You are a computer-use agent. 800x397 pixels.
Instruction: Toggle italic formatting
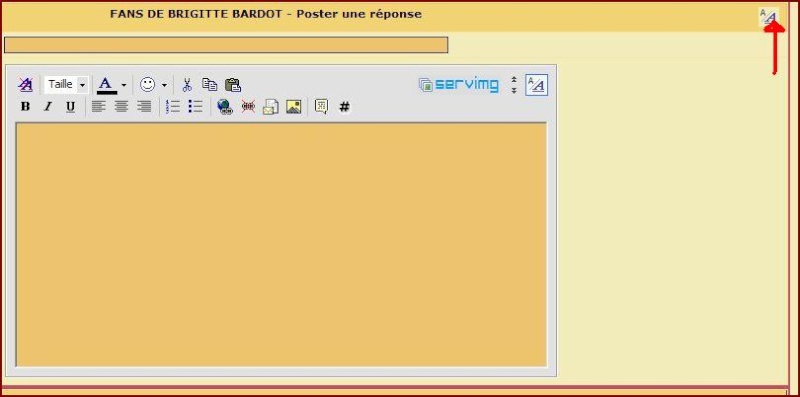[47, 107]
